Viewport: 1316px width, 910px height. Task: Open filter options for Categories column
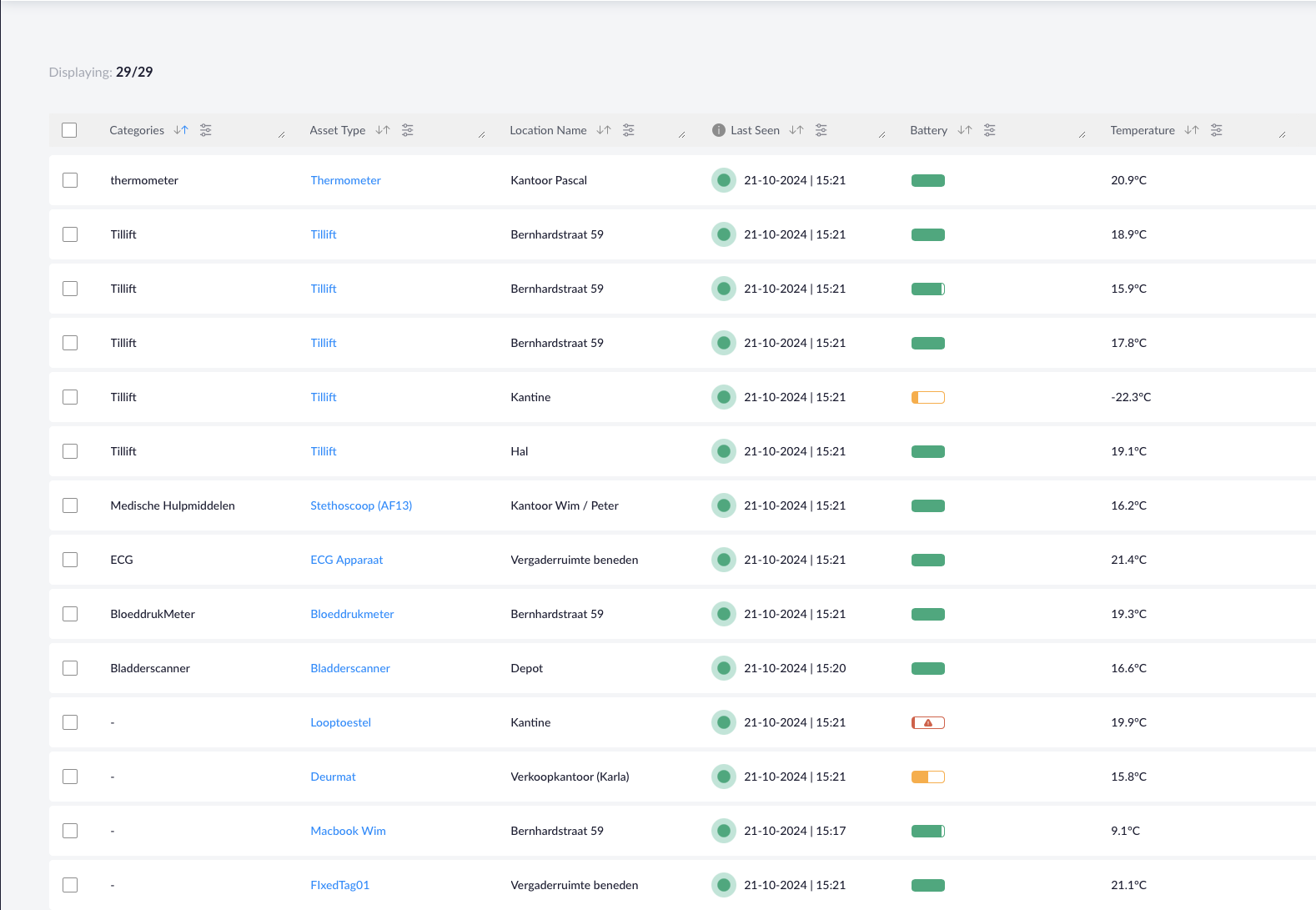click(206, 130)
